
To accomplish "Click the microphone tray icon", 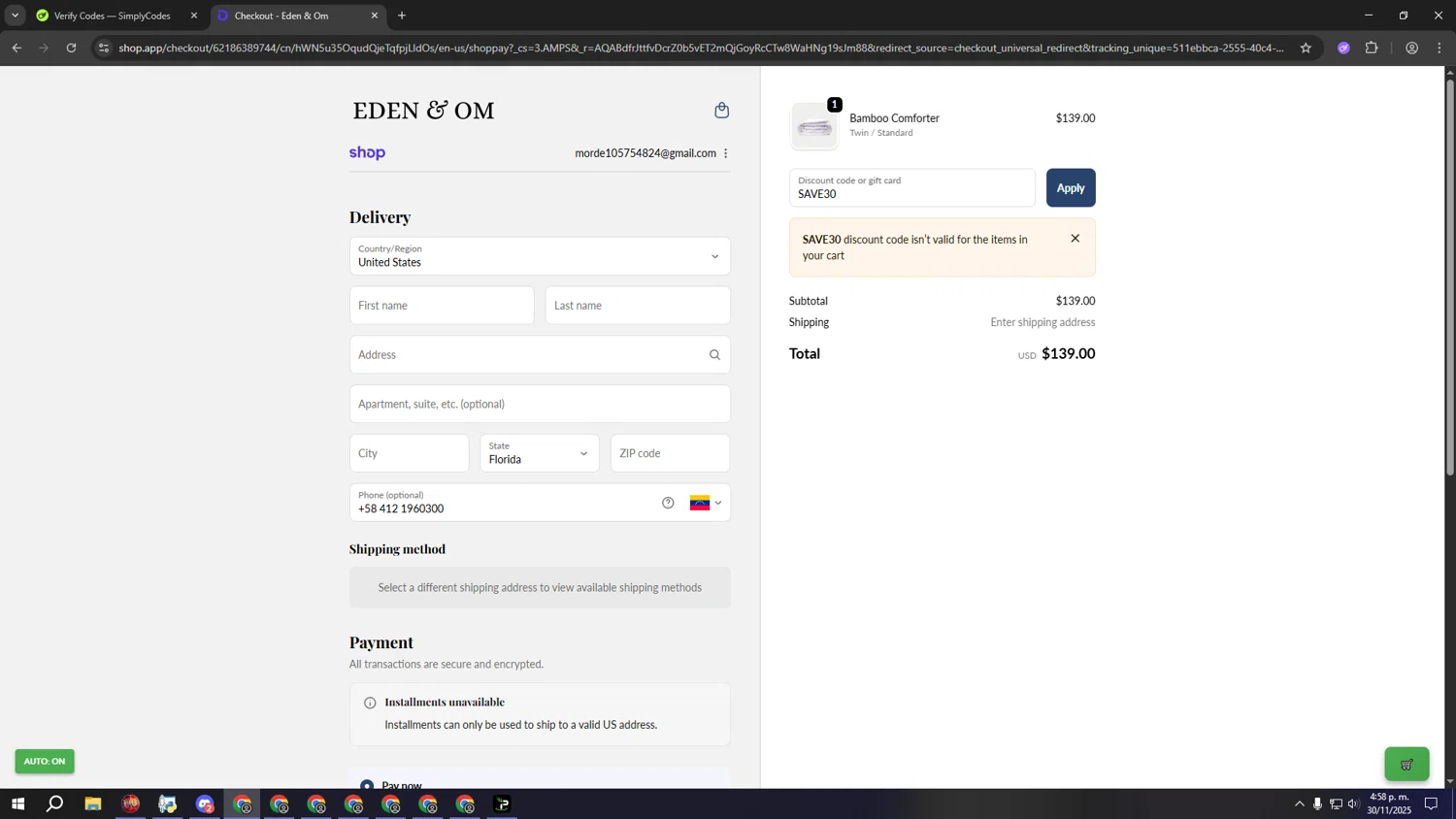I will click(1317, 803).
